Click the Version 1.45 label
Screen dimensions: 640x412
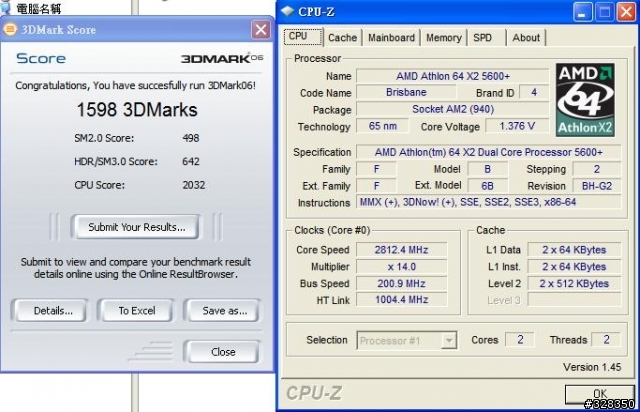[x=592, y=367]
